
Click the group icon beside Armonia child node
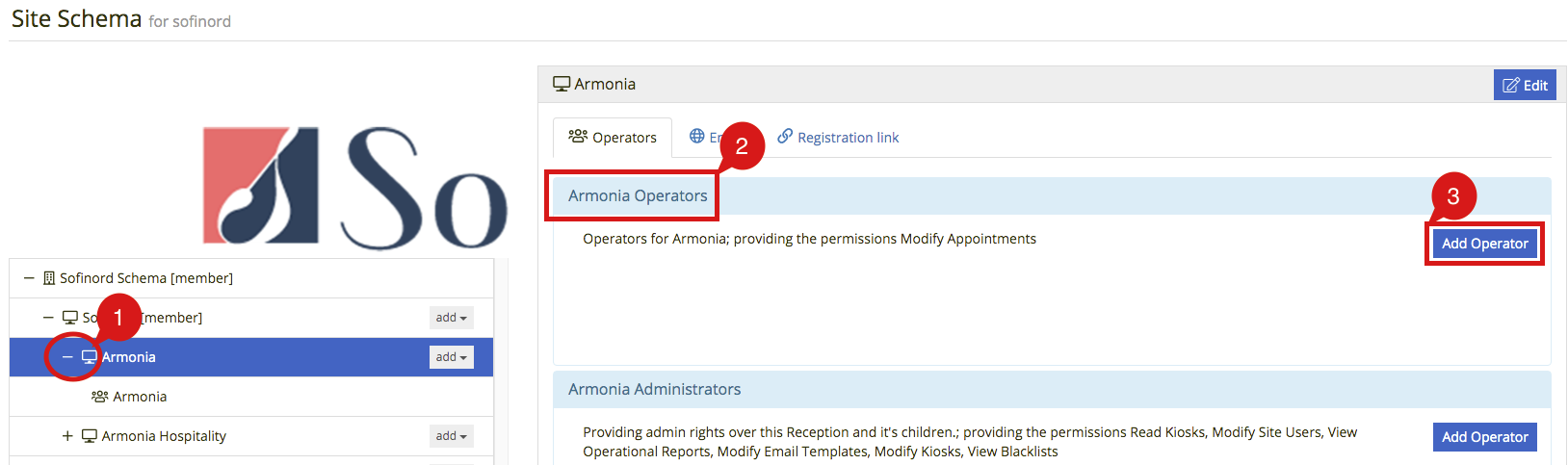click(100, 397)
